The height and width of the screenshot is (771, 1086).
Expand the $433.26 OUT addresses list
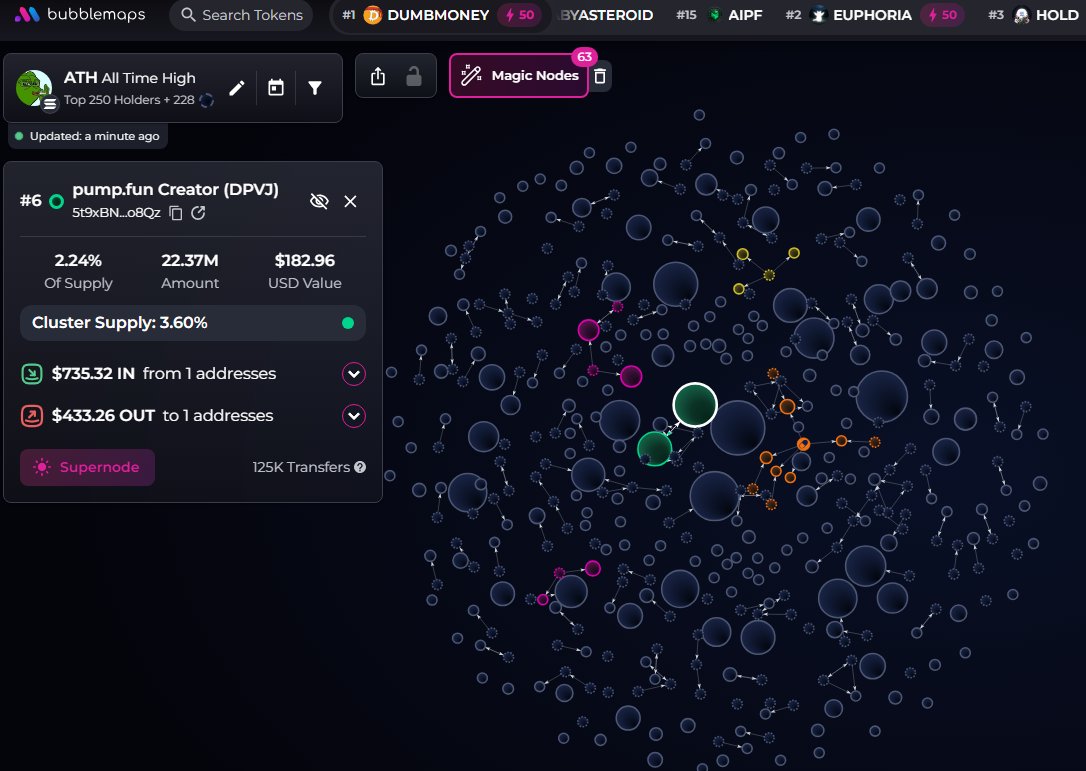point(354,416)
